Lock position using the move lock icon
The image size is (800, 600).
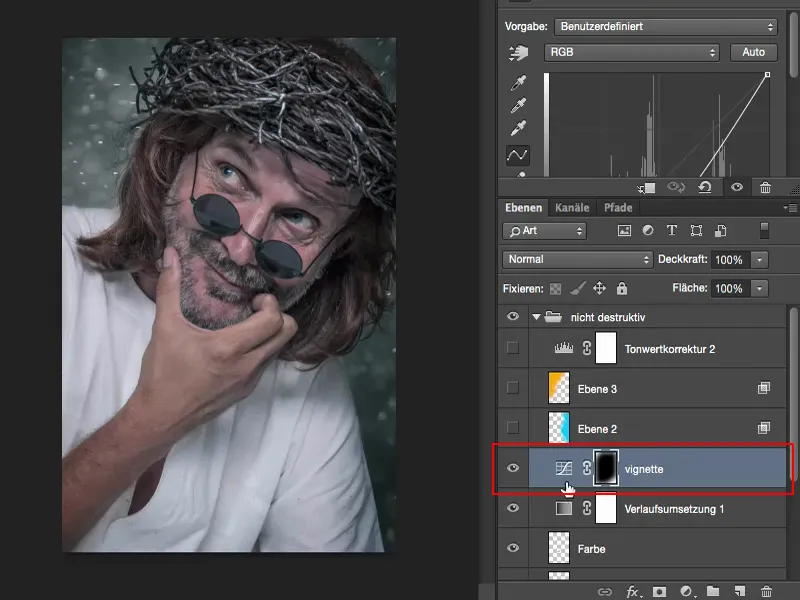599,288
